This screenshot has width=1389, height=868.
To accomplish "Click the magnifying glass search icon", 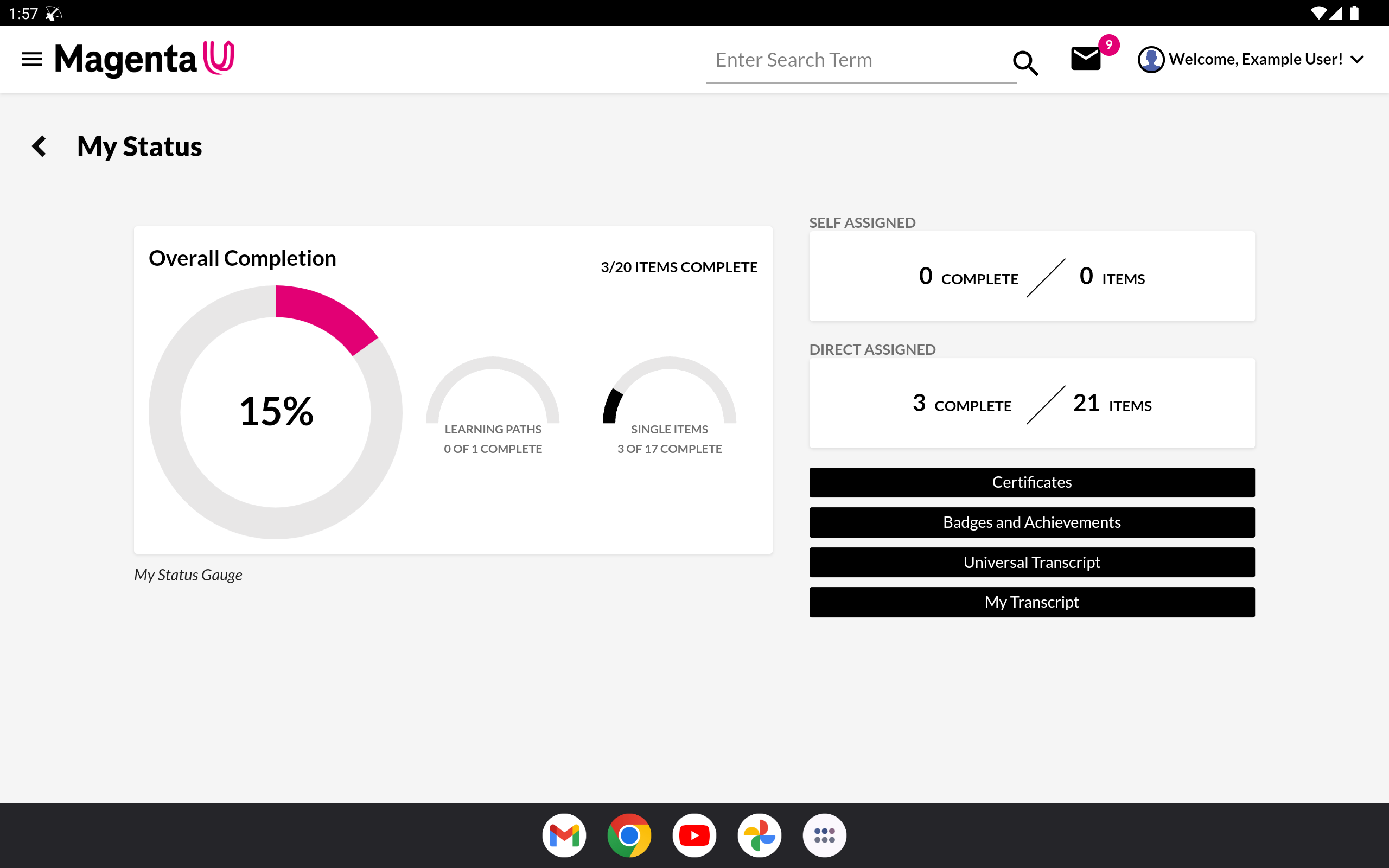I will point(1025,62).
